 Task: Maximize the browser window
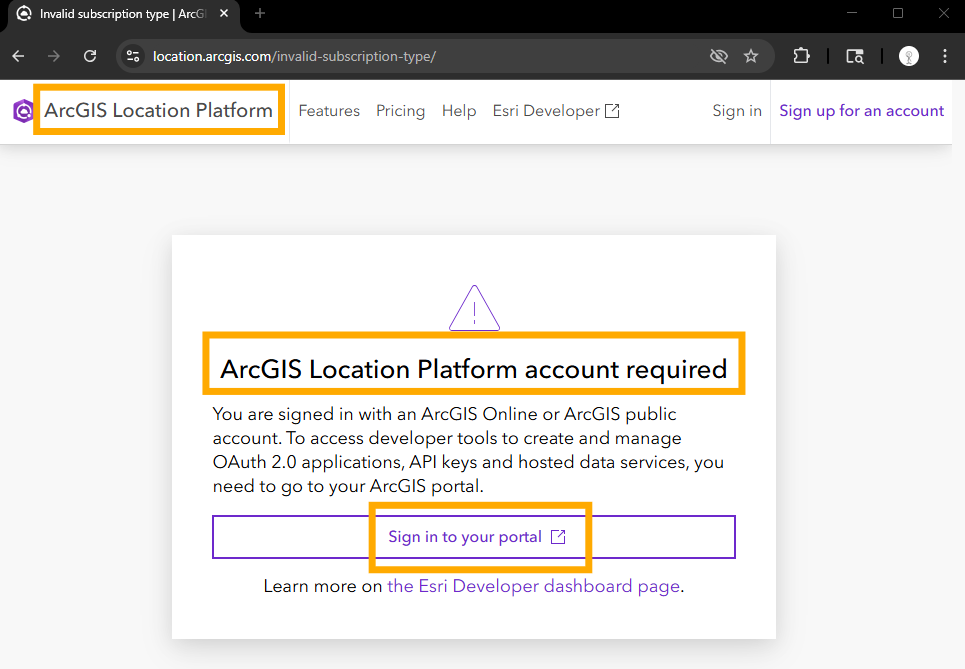[898, 13]
